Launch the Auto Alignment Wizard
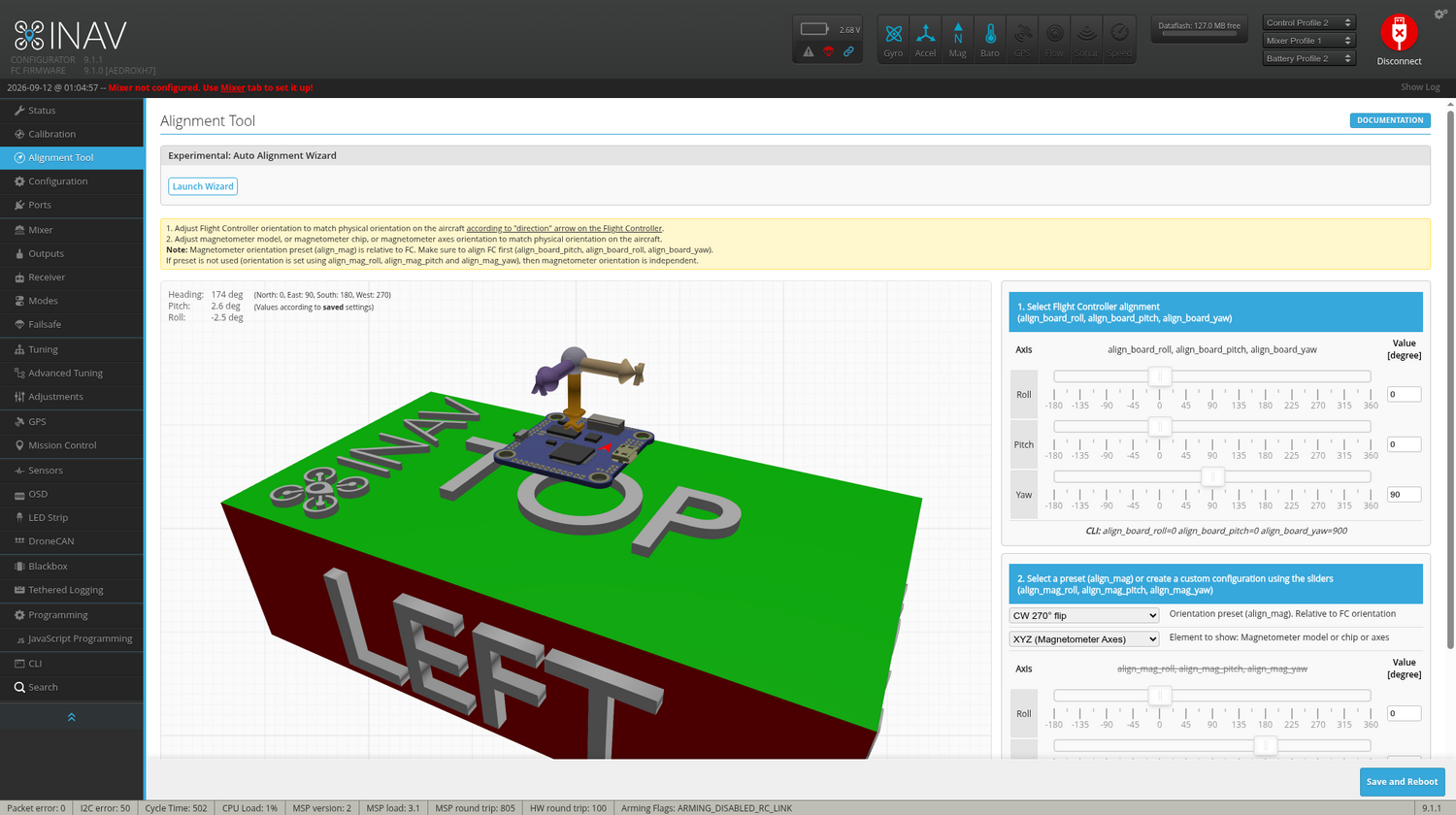 coord(203,186)
